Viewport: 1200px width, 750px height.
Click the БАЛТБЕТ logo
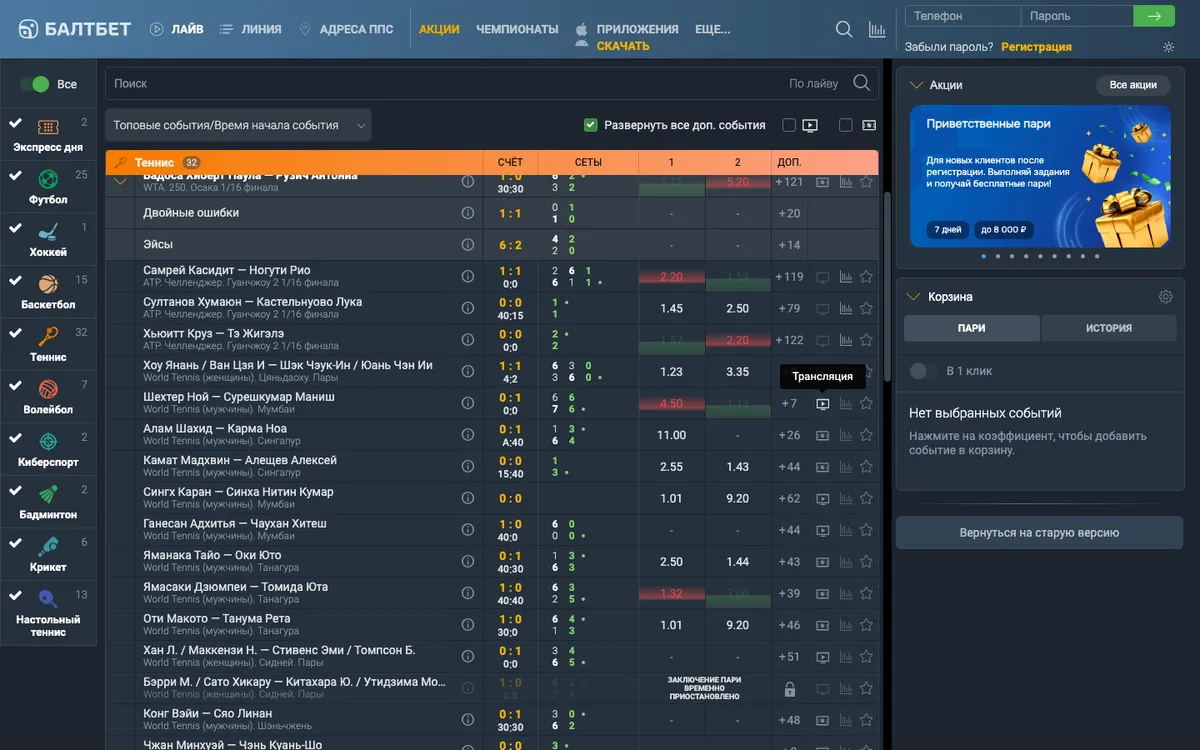click(x=75, y=29)
